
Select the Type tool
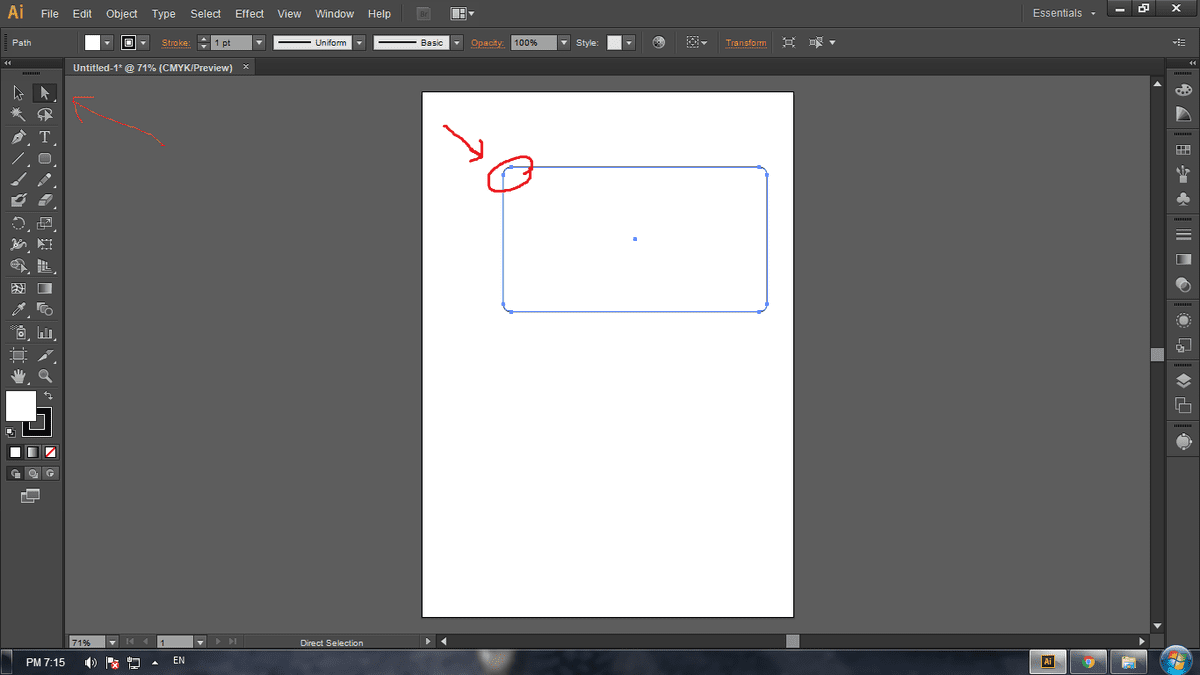[45, 135]
